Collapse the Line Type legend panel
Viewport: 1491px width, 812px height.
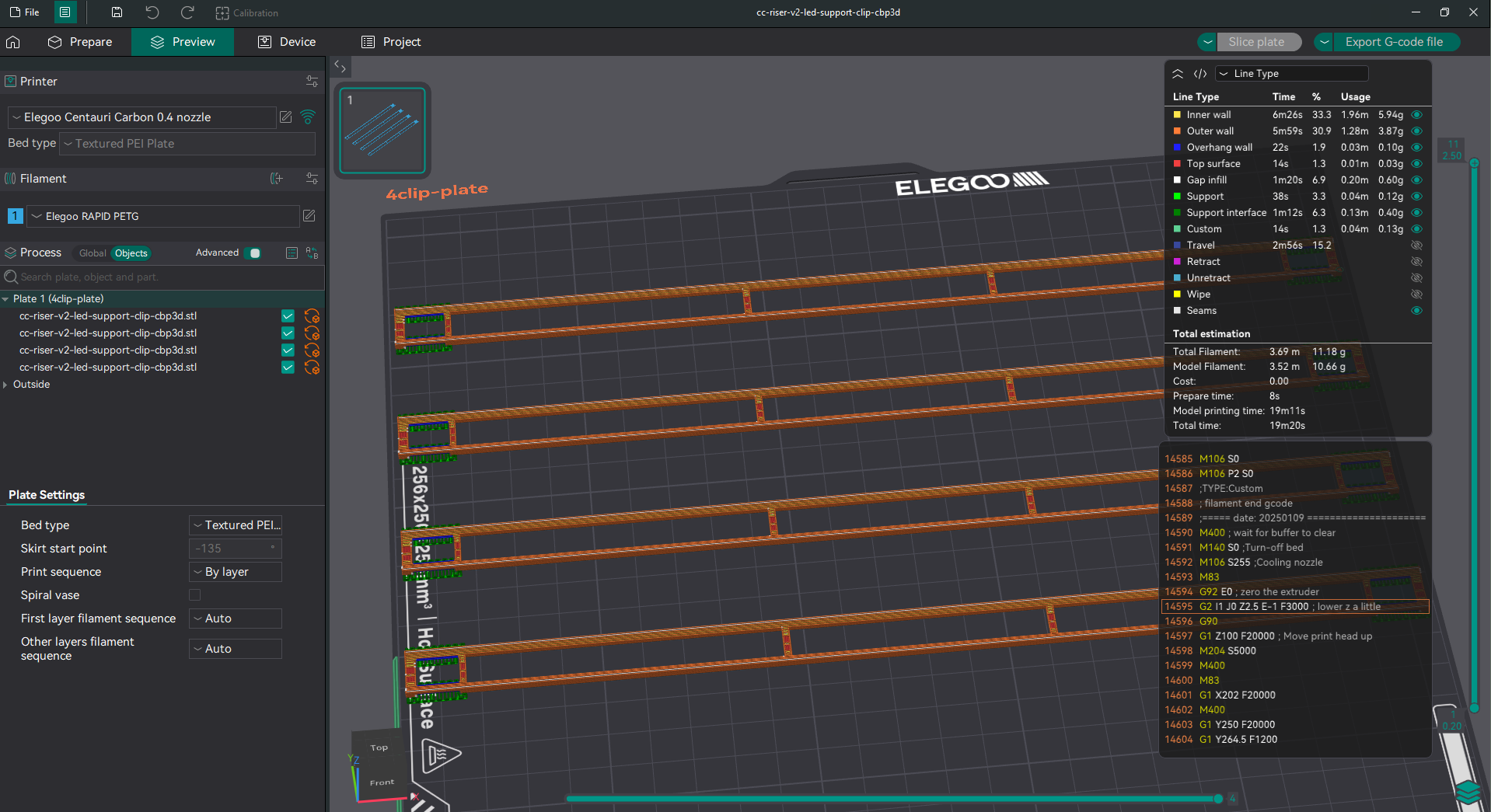coord(1178,74)
